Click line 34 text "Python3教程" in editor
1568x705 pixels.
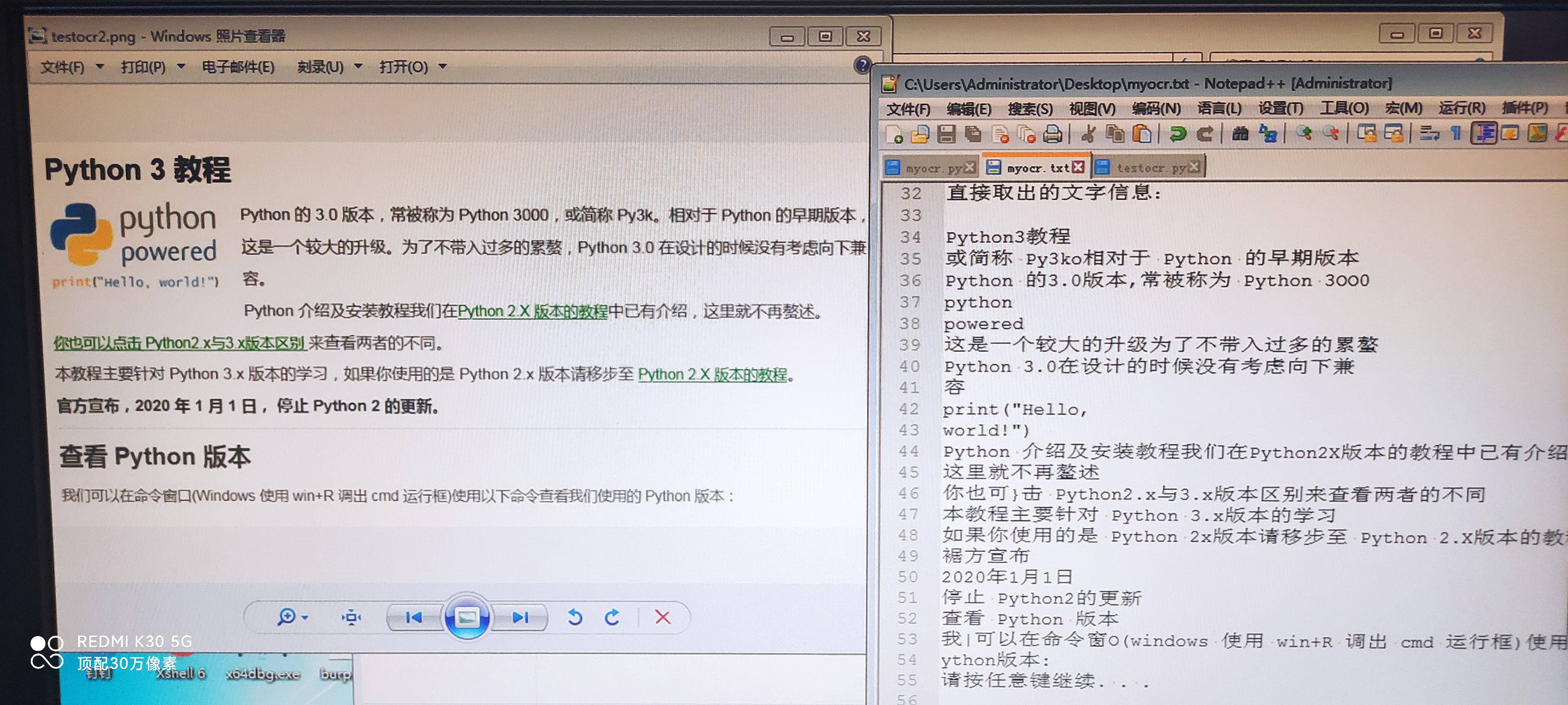(1007, 237)
